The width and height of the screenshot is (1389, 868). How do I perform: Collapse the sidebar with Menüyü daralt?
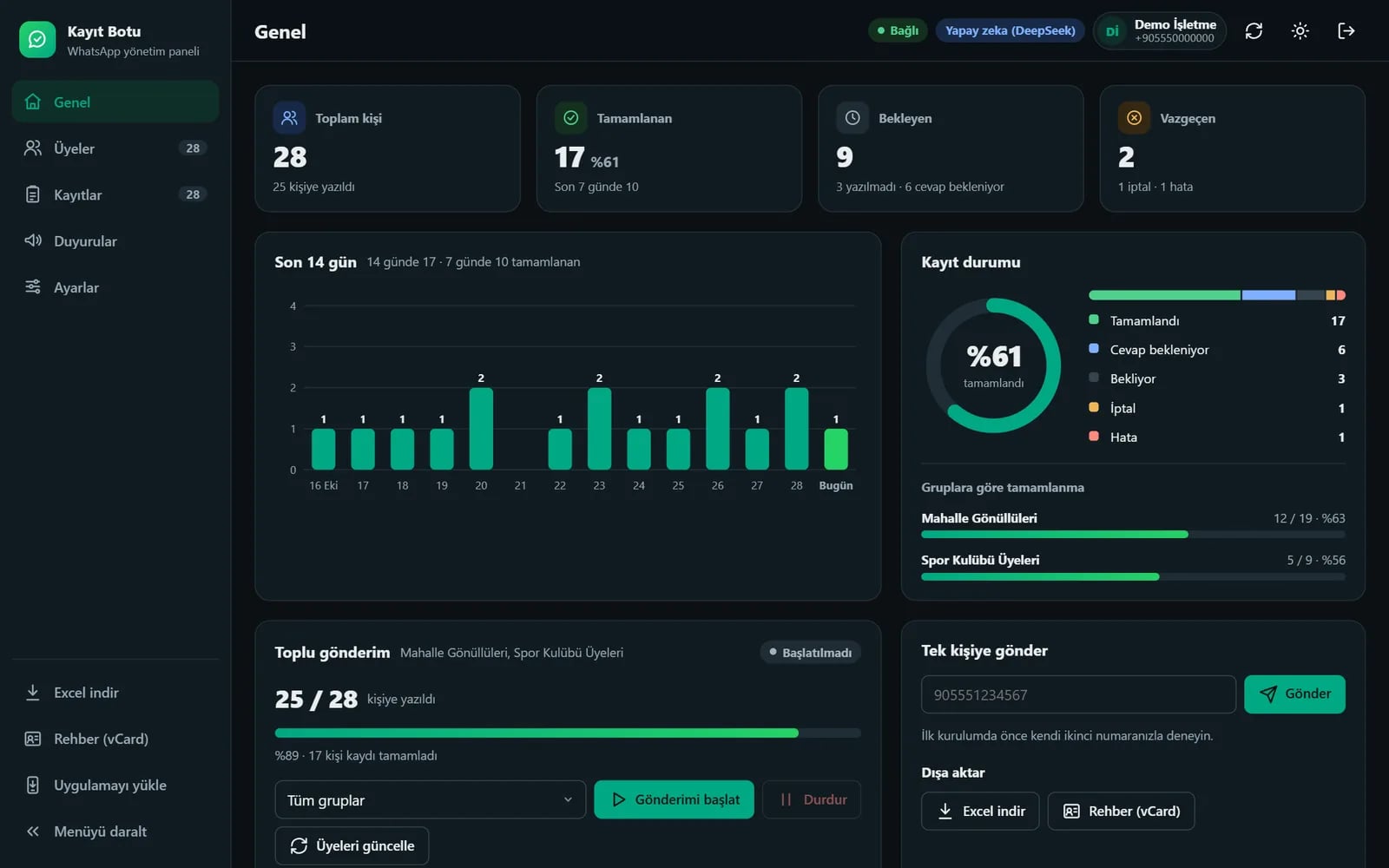(x=115, y=832)
